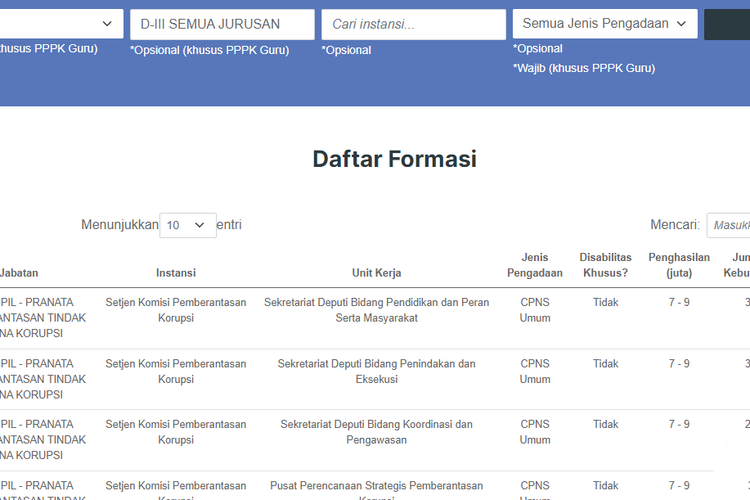Click the first row's 7 - 9 salary cell

[x=679, y=303]
